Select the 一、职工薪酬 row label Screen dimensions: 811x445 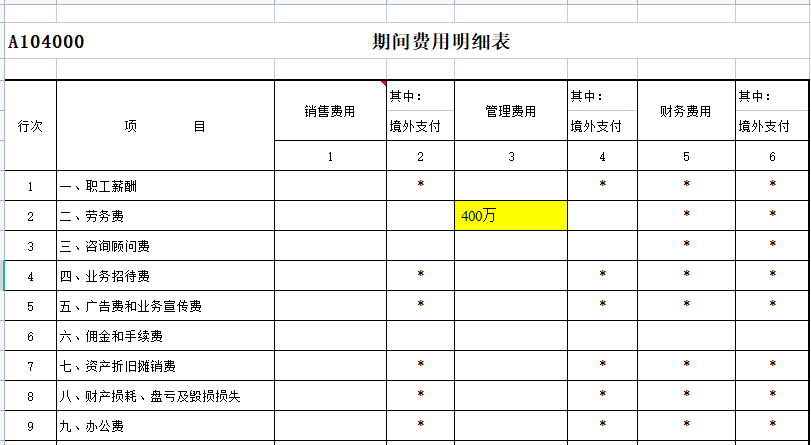click(165, 186)
